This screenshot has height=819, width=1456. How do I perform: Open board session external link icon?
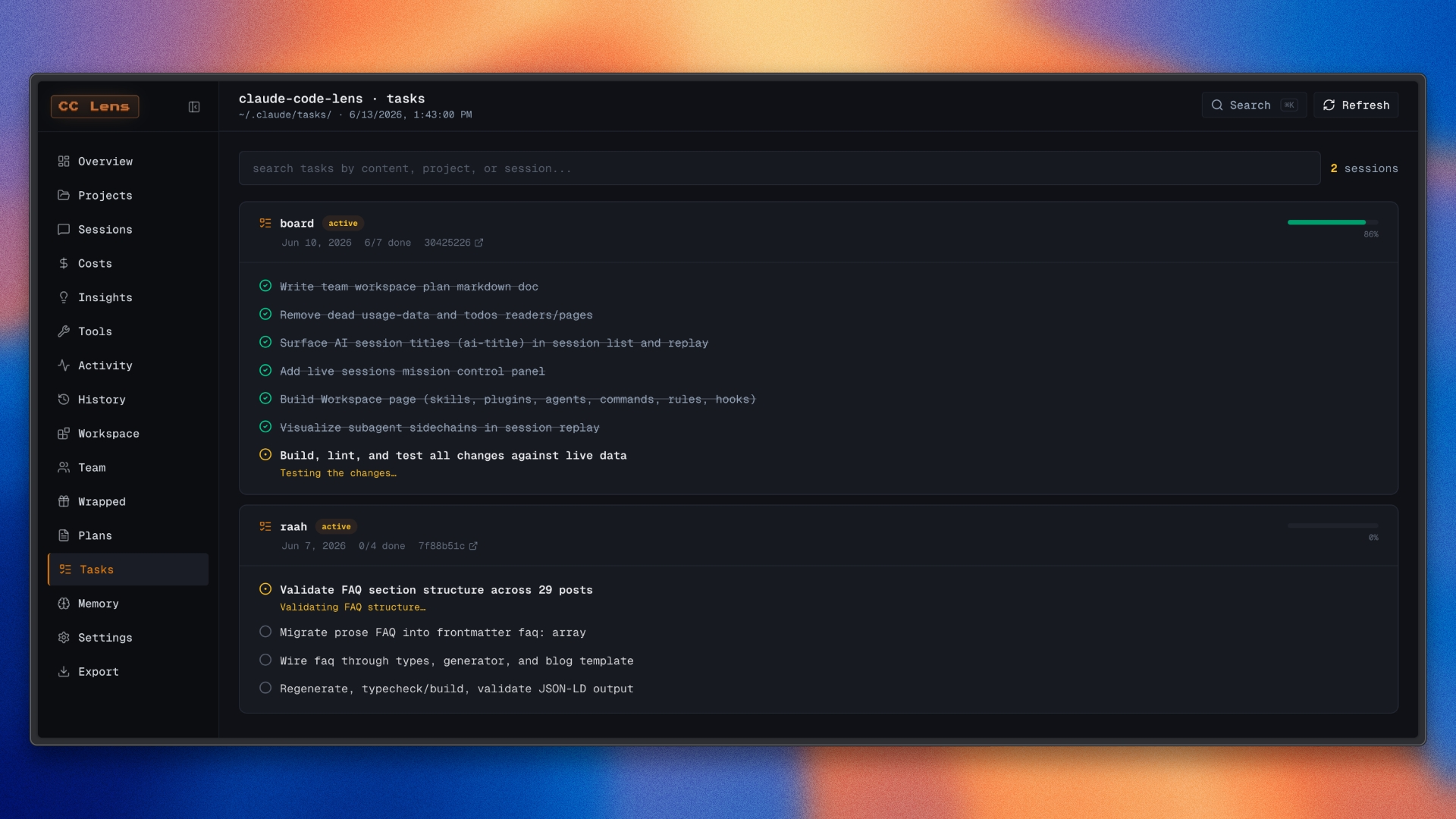pos(479,243)
